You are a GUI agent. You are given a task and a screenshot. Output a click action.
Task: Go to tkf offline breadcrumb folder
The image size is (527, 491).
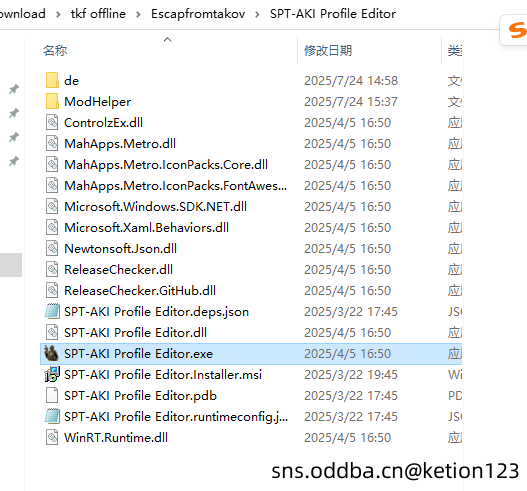tap(98, 14)
